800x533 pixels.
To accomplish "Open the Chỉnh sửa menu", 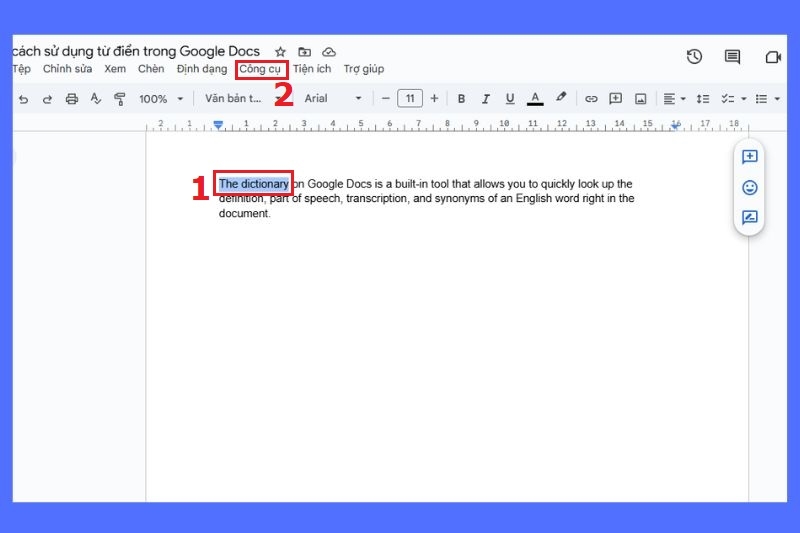I will pos(67,69).
